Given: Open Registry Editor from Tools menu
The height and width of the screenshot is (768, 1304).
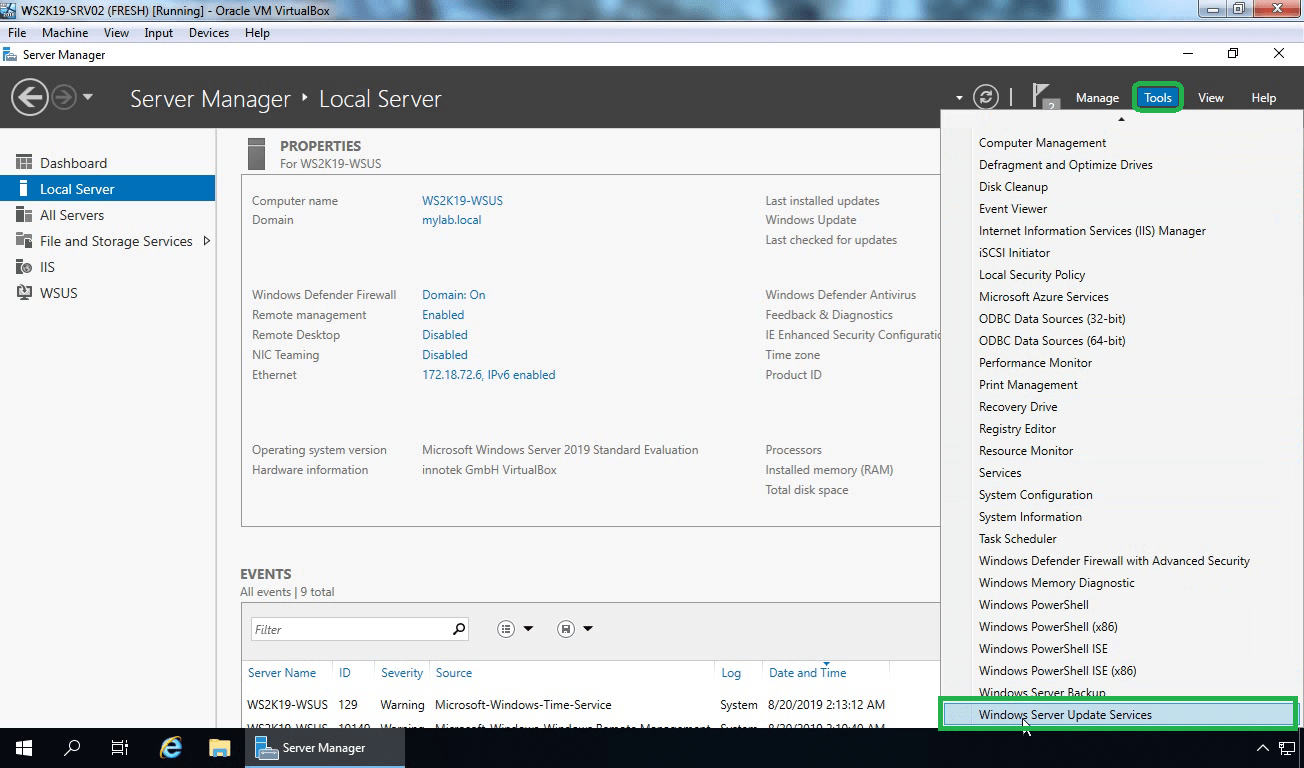Looking at the screenshot, I should pos(1017,429).
